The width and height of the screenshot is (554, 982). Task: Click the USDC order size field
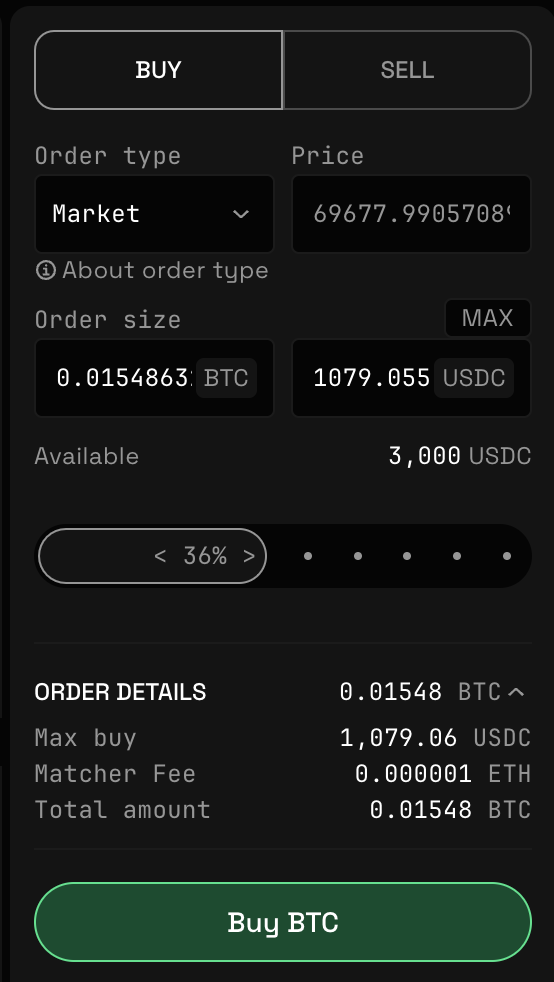tap(411, 378)
